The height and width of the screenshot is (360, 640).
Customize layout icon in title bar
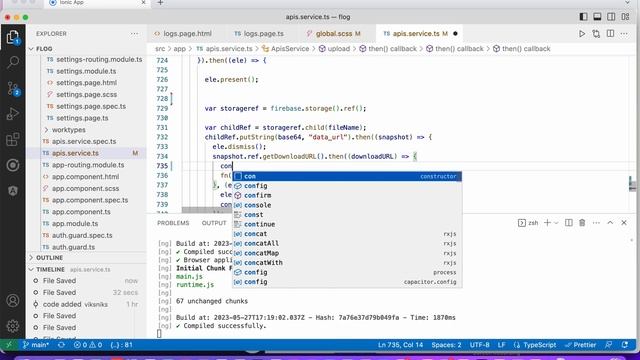point(625,17)
